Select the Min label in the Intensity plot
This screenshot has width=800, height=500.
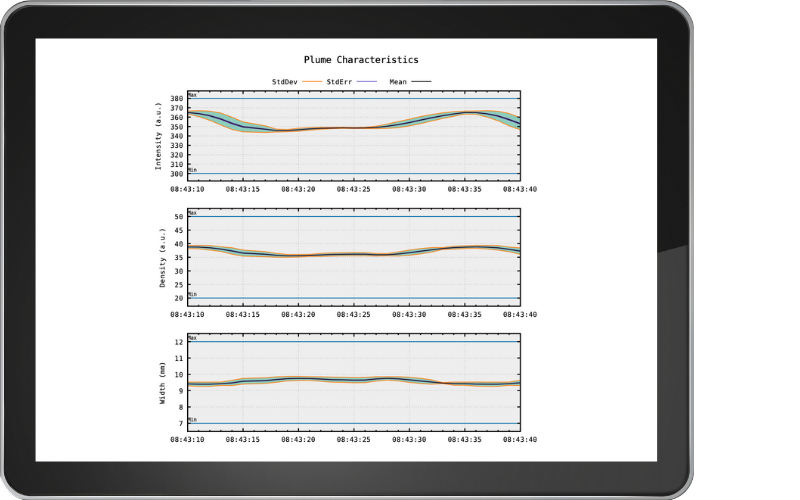pos(193,170)
